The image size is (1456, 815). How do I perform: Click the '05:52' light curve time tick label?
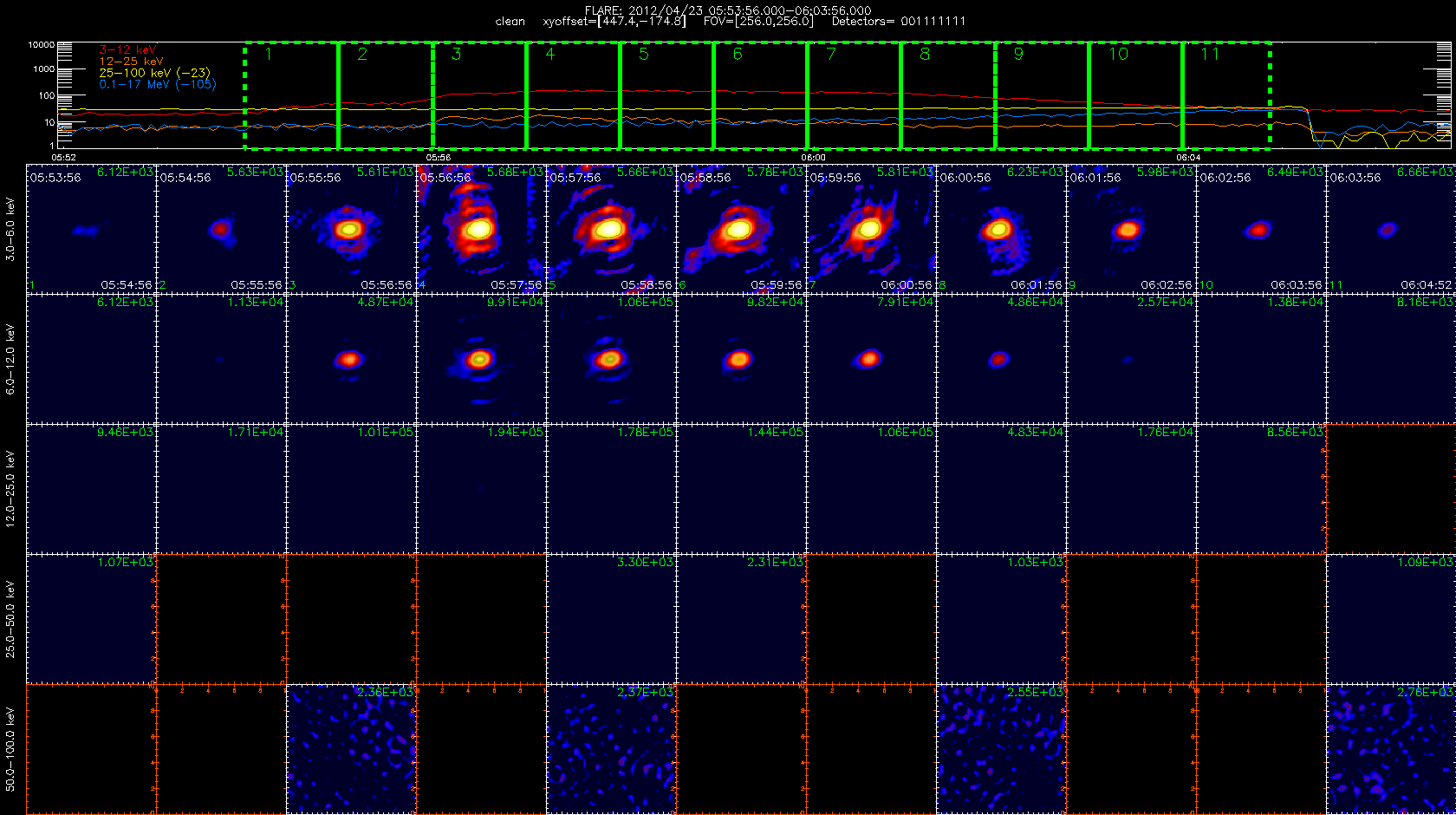pos(64,158)
